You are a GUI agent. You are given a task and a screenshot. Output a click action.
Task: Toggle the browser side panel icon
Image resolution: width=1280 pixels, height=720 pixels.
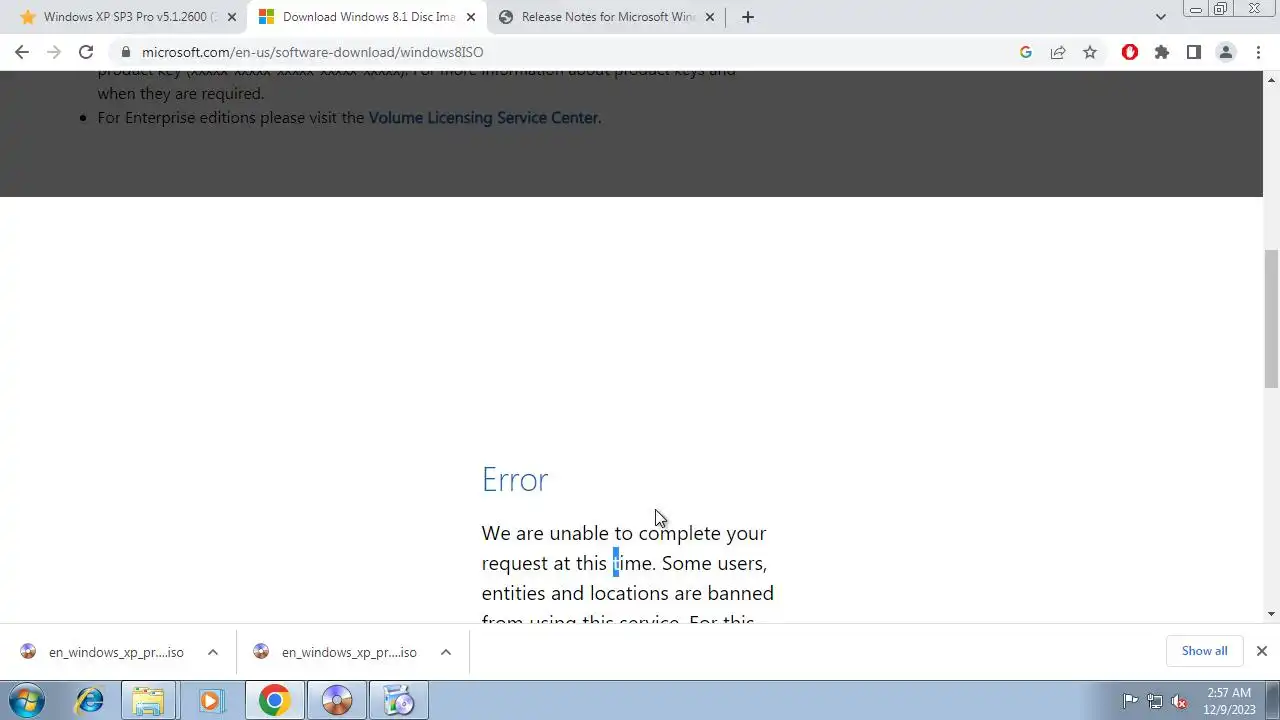coord(1194,52)
